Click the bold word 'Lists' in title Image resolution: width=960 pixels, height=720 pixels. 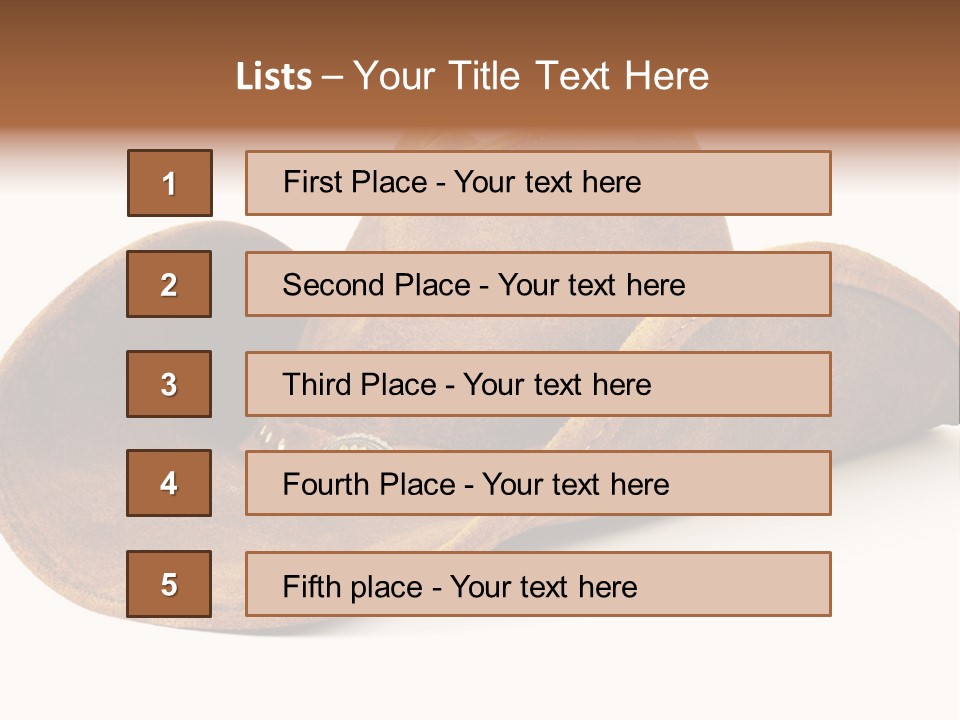point(274,77)
